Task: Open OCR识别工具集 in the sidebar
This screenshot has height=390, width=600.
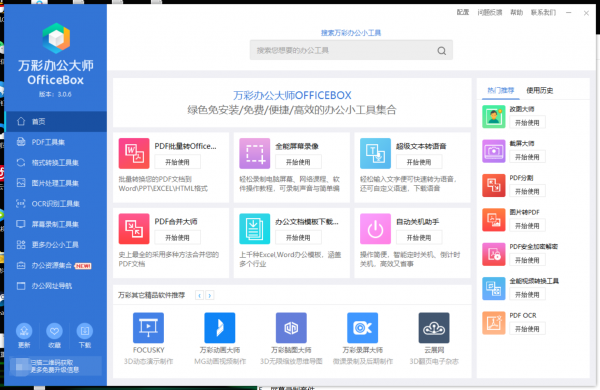Action: point(56,204)
